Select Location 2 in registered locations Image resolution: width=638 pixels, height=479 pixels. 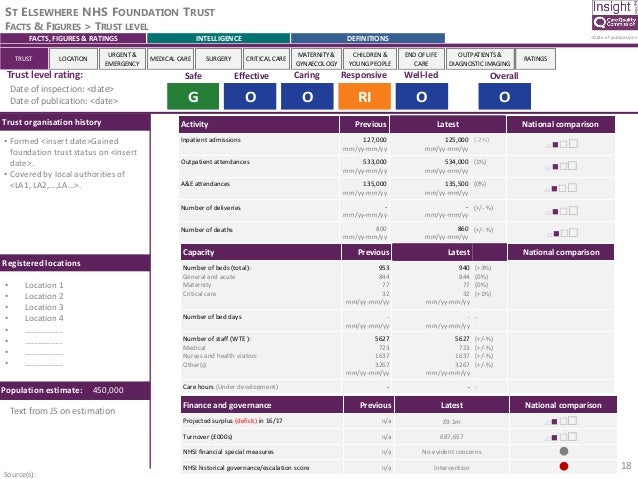[x=44, y=296]
